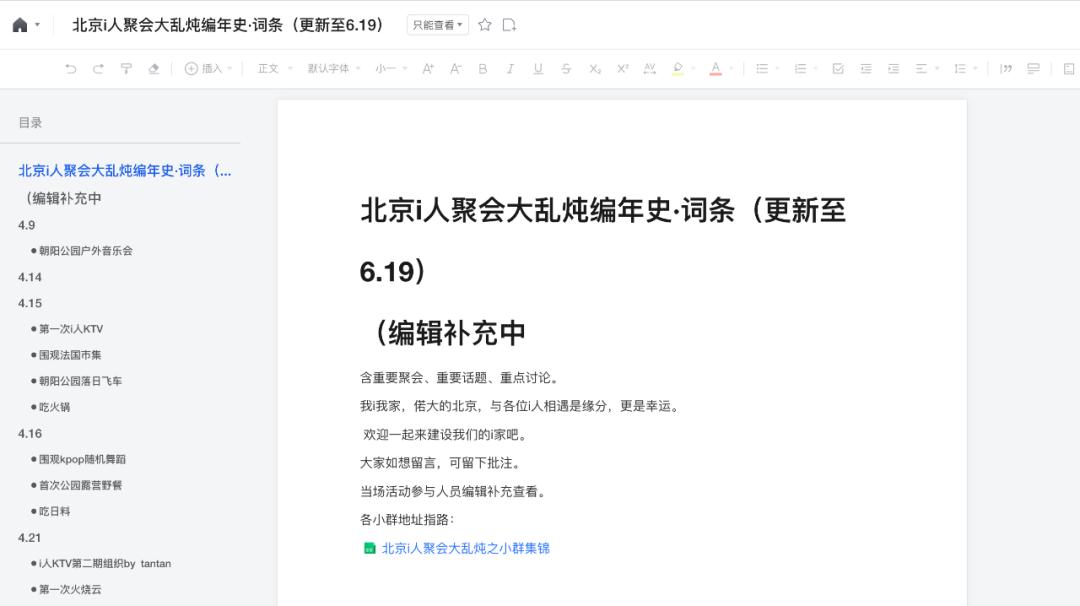Open the 默认字体 font dropdown

point(334,68)
